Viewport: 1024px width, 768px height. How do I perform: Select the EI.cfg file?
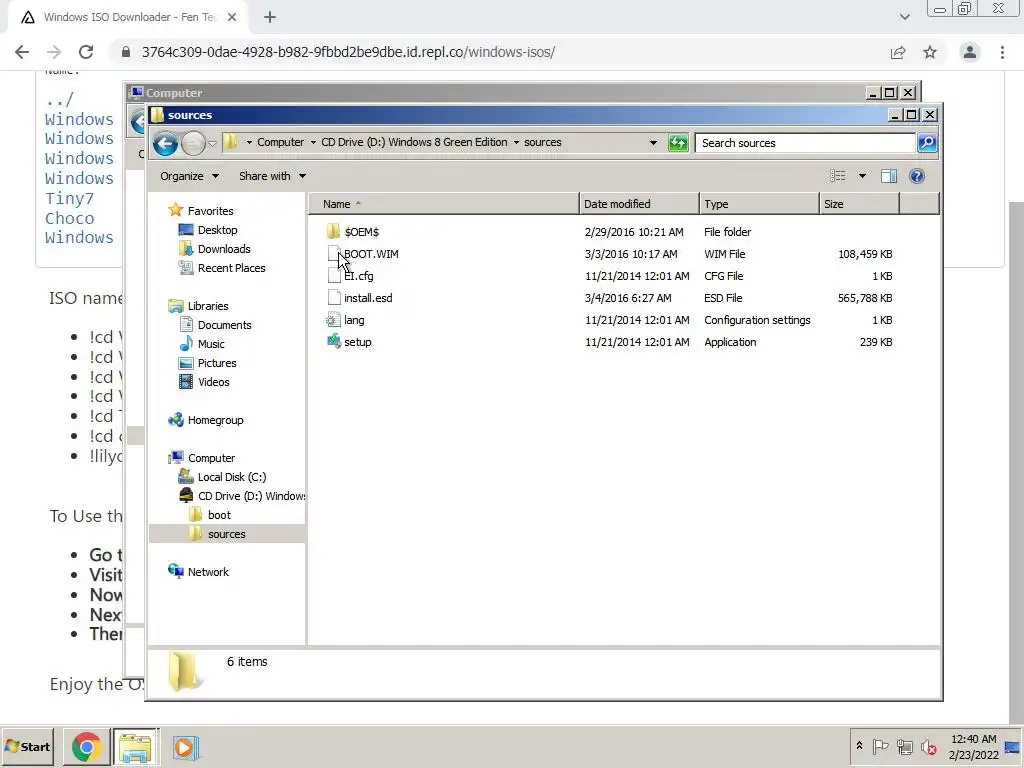(x=359, y=276)
